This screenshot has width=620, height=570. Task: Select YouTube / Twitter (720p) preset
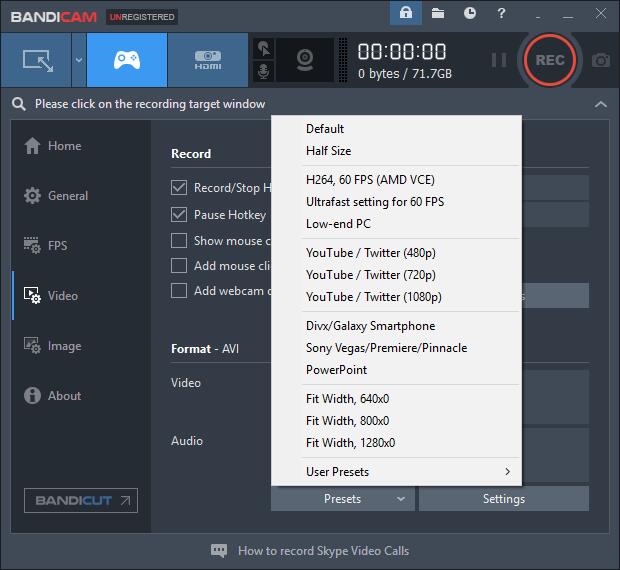pyautogui.click(x=397, y=275)
